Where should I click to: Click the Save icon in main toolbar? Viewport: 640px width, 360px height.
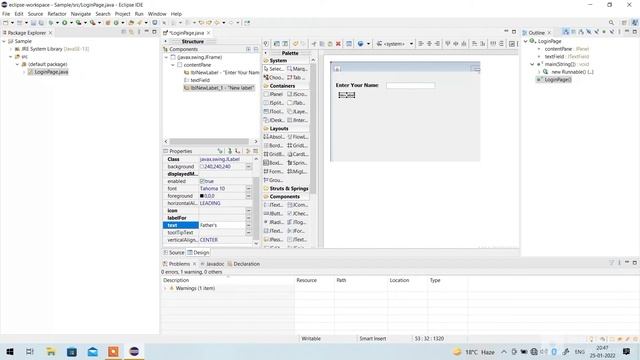[x=33, y=23]
